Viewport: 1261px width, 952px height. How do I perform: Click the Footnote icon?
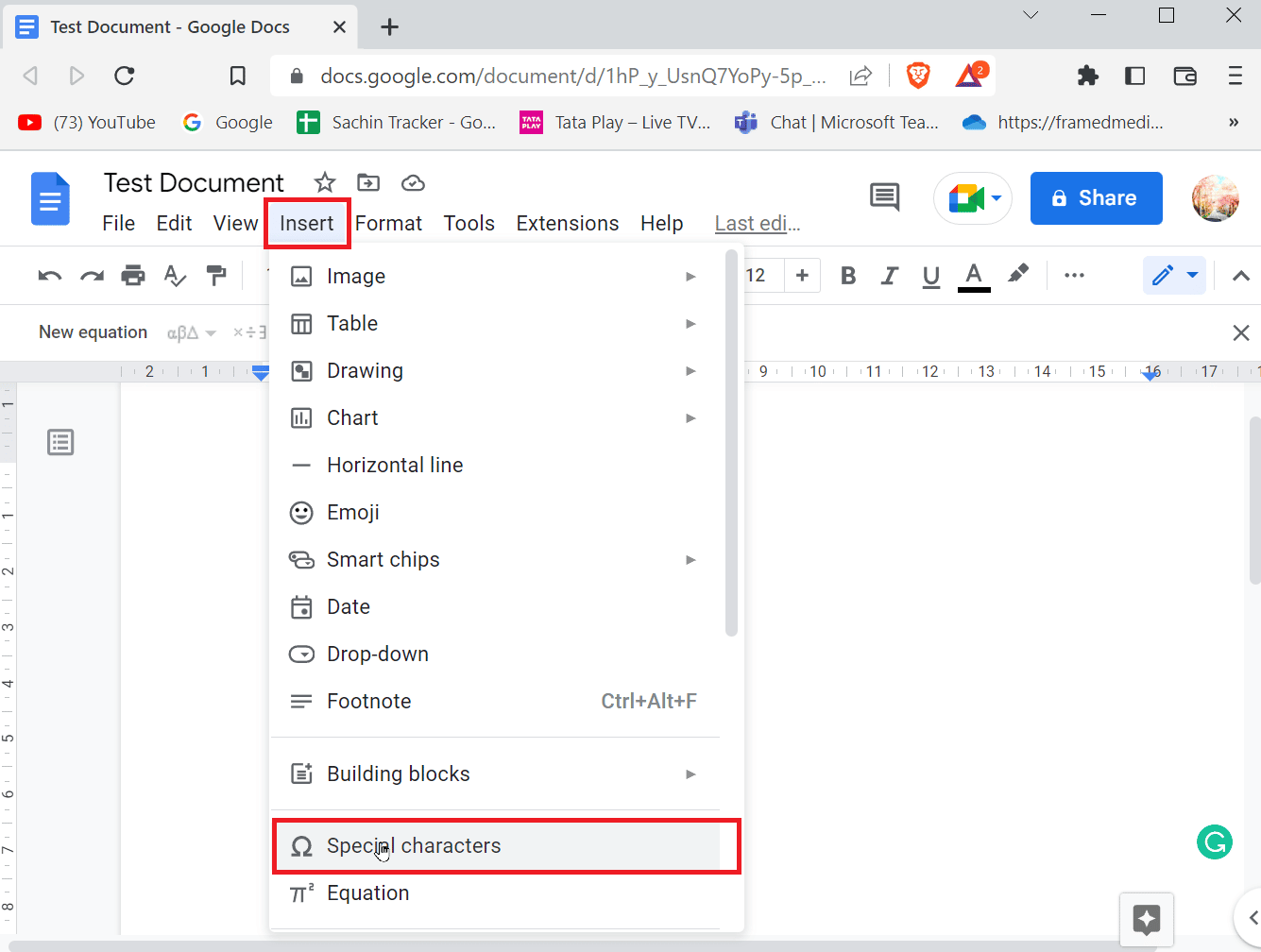301,701
